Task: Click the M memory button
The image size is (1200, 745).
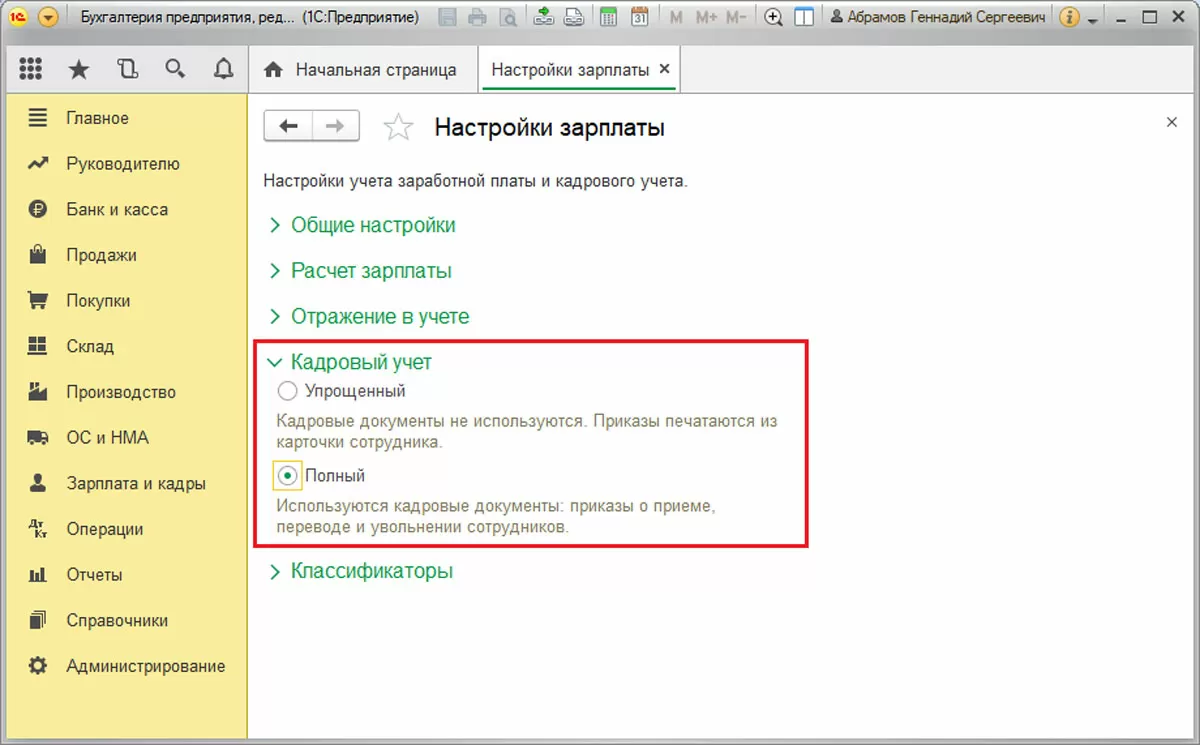Action: coord(677,17)
